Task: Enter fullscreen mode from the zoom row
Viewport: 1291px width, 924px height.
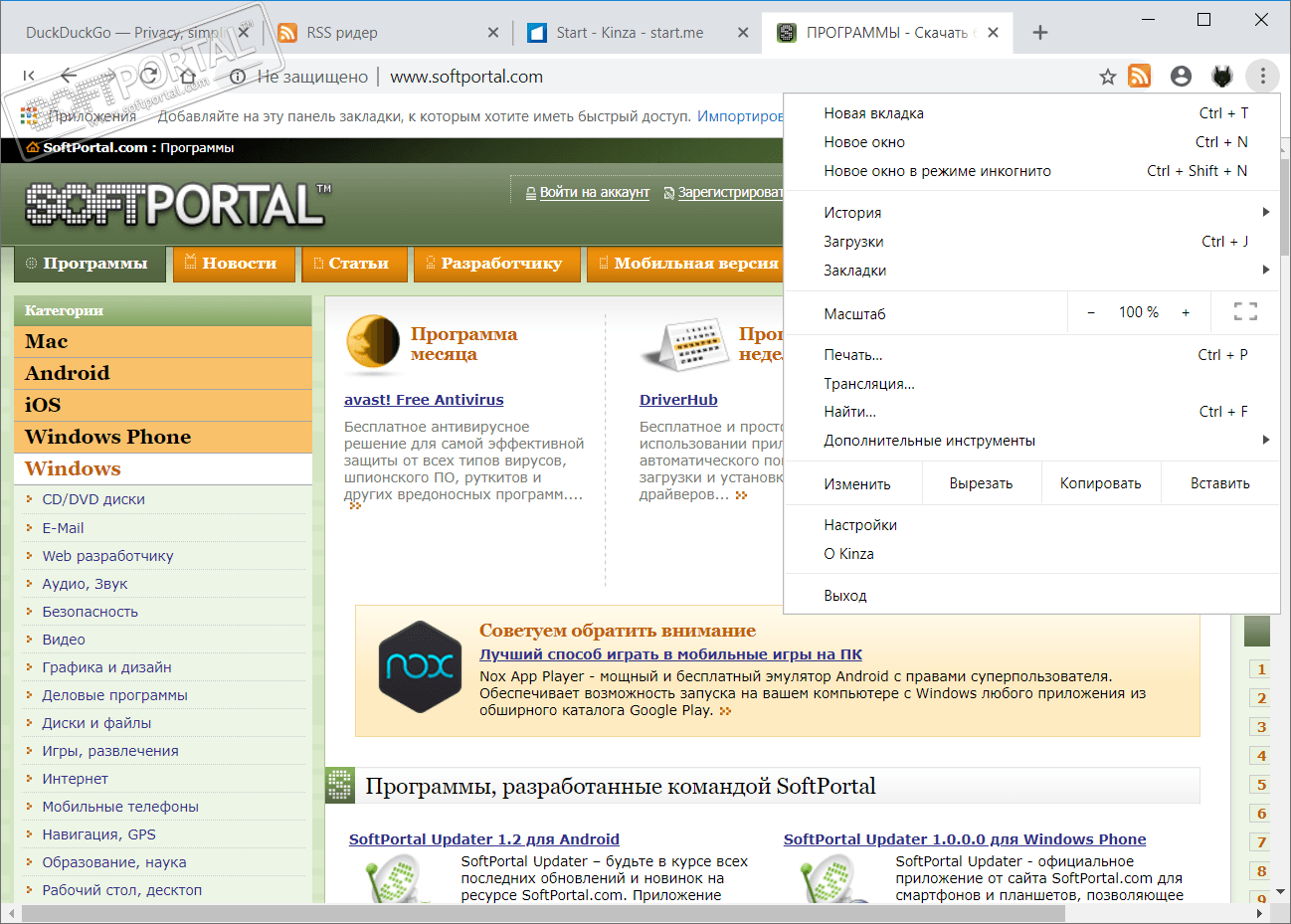Action: pyautogui.click(x=1245, y=312)
